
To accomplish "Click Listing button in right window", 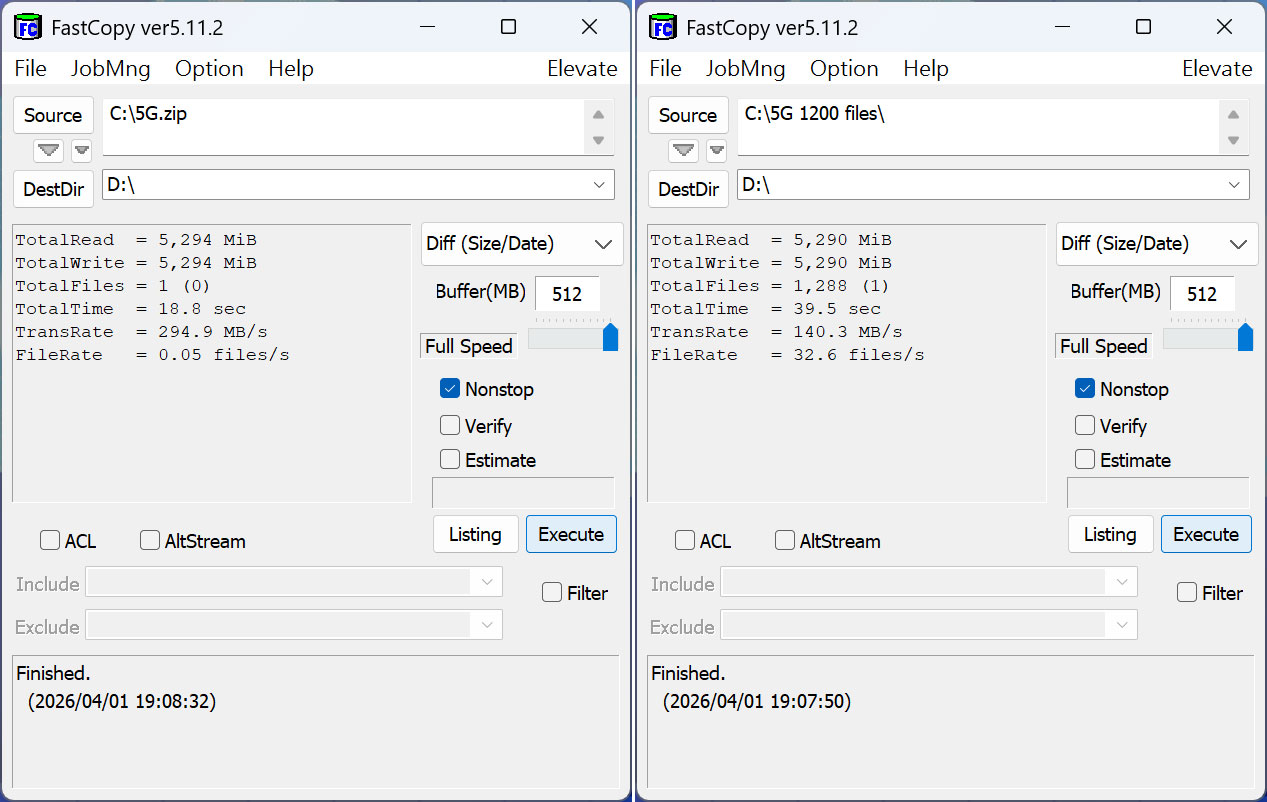I will (x=1110, y=534).
